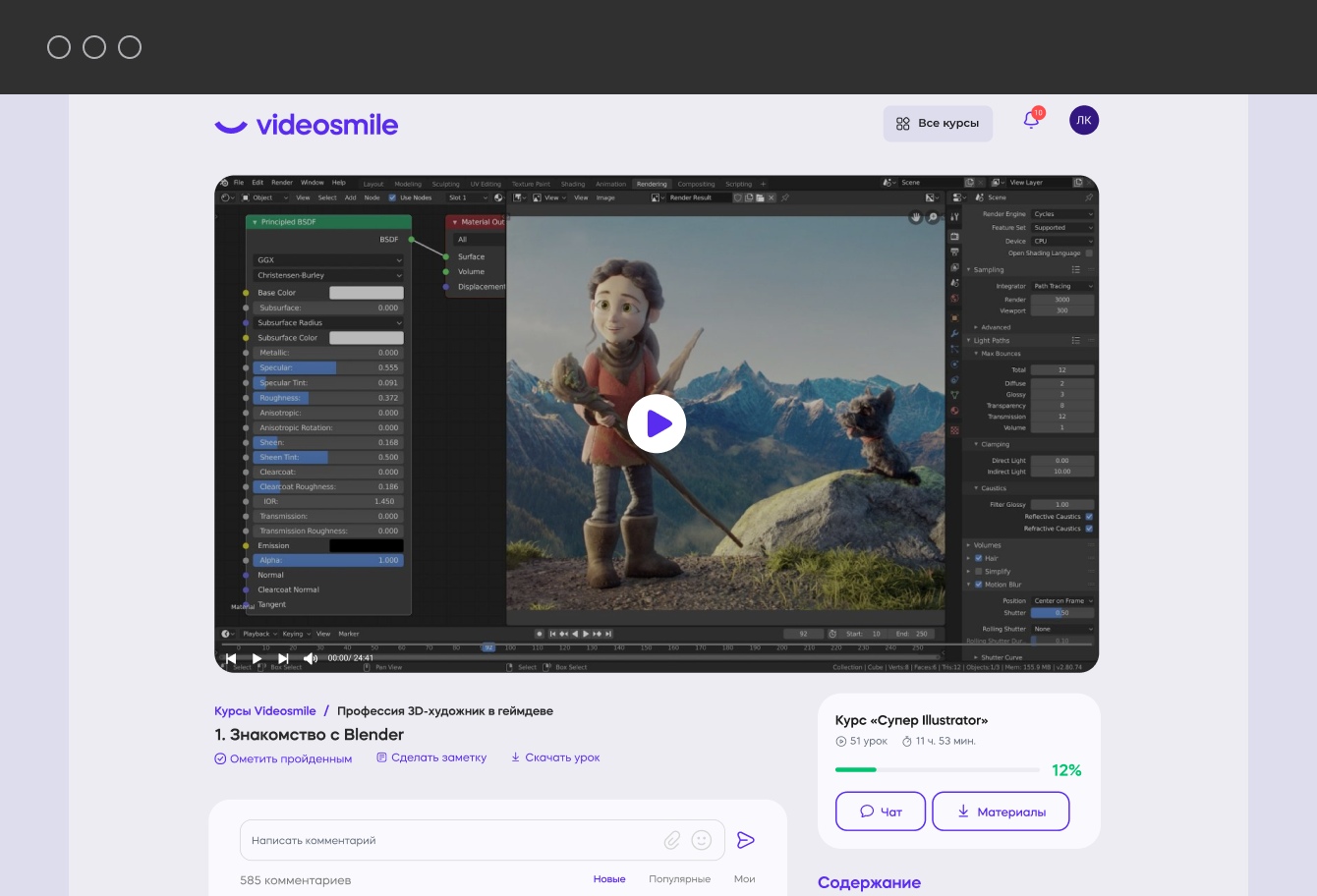Viewport: 1317px width, 896px height.
Task: Select the pan hand tool in render view
Action: [916, 217]
